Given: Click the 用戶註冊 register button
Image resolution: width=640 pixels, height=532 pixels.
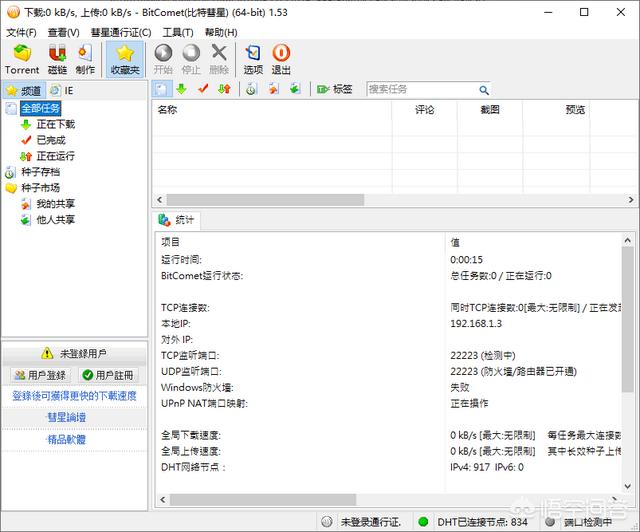Looking at the screenshot, I should 108,375.
